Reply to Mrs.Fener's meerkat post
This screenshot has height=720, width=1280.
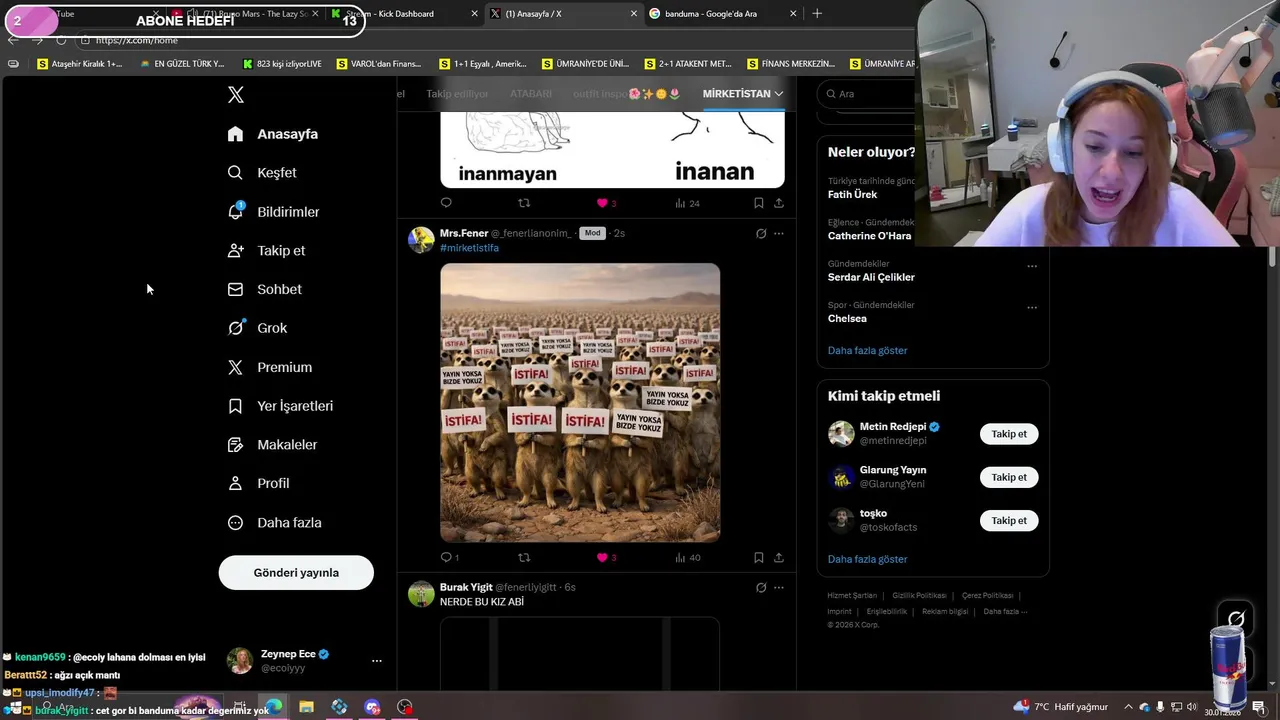coord(446,557)
